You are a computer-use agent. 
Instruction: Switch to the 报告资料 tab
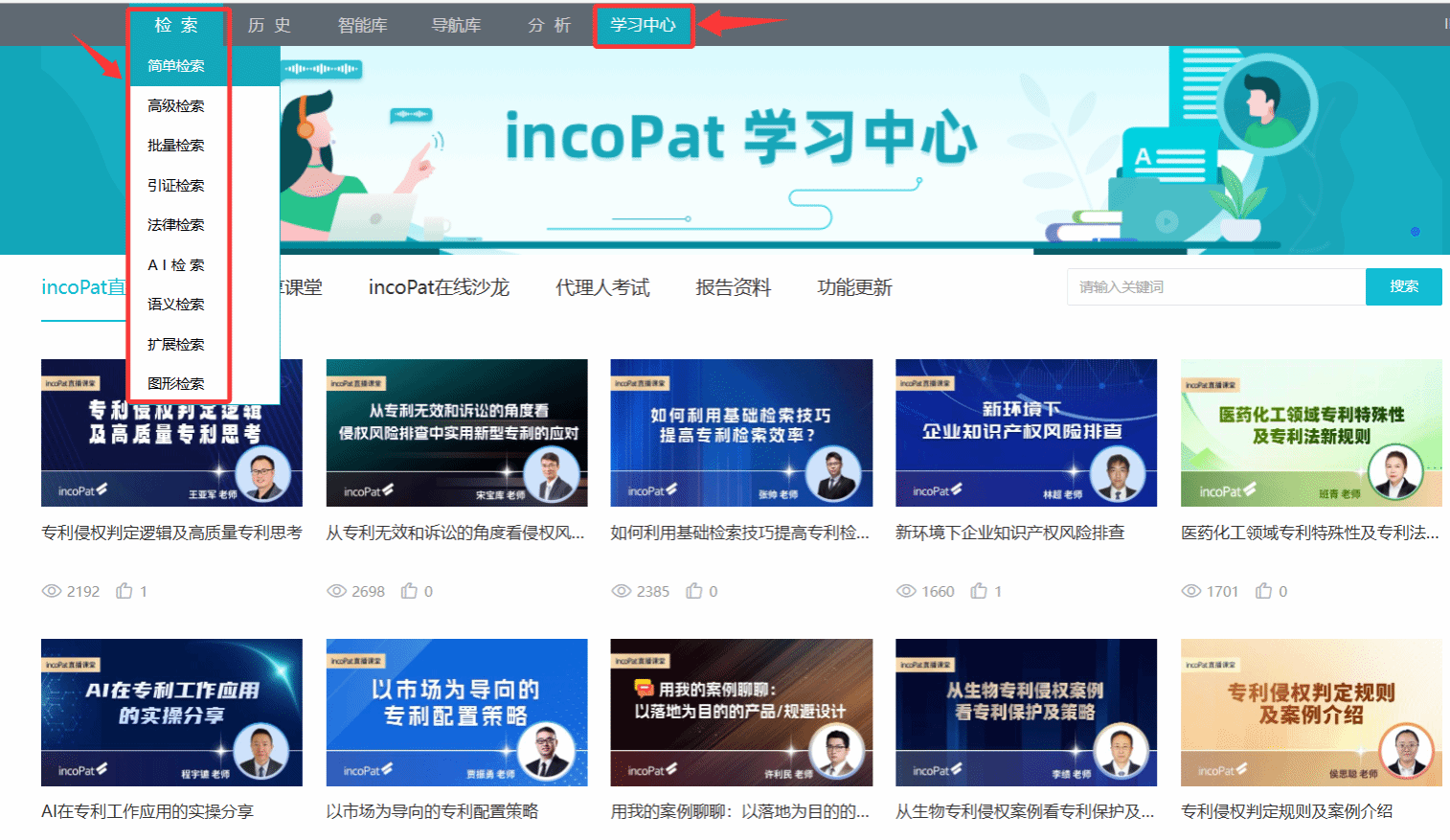tap(733, 287)
